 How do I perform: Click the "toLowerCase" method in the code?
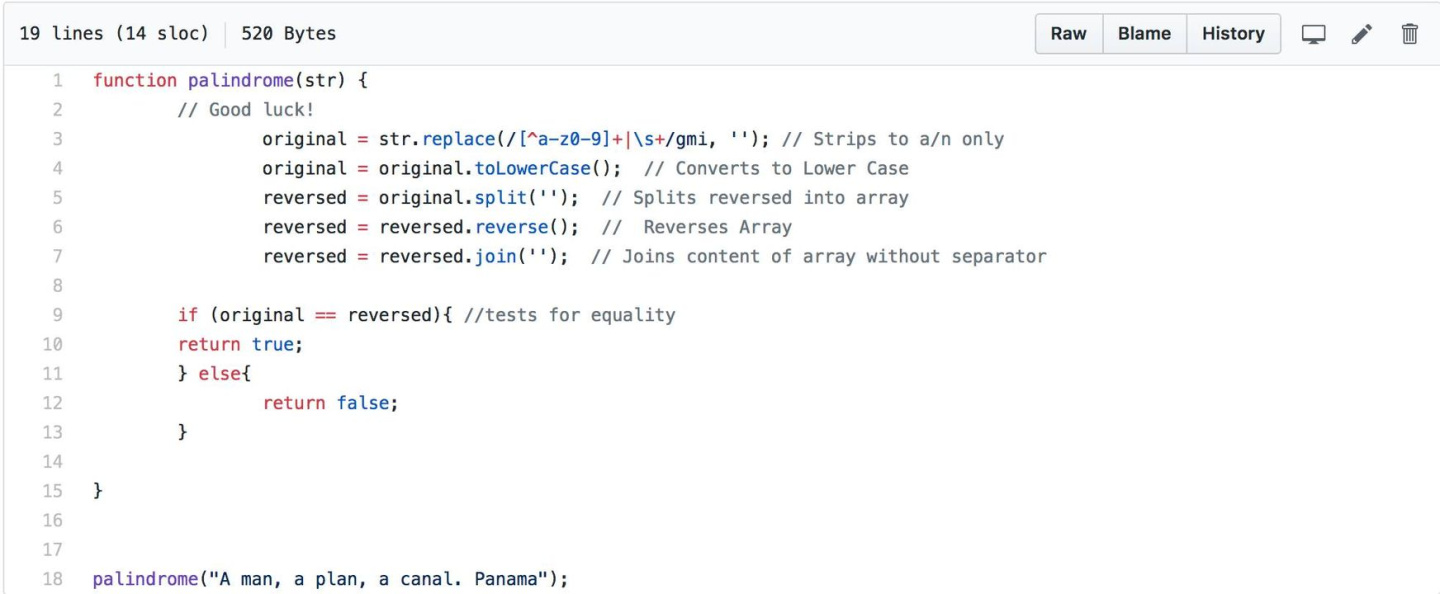tap(532, 168)
